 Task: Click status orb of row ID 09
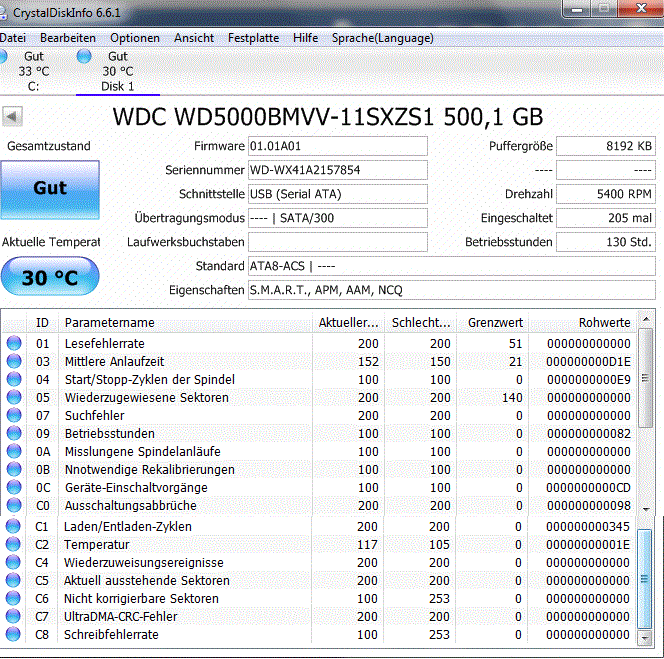tap(14, 433)
